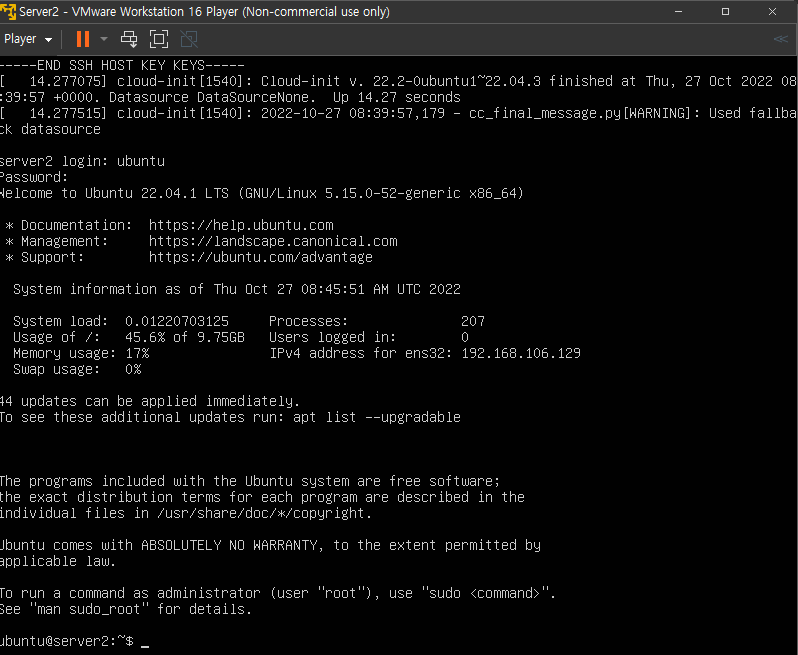Click the https://landscape.canonical.com text
798x655 pixels.
point(273,241)
